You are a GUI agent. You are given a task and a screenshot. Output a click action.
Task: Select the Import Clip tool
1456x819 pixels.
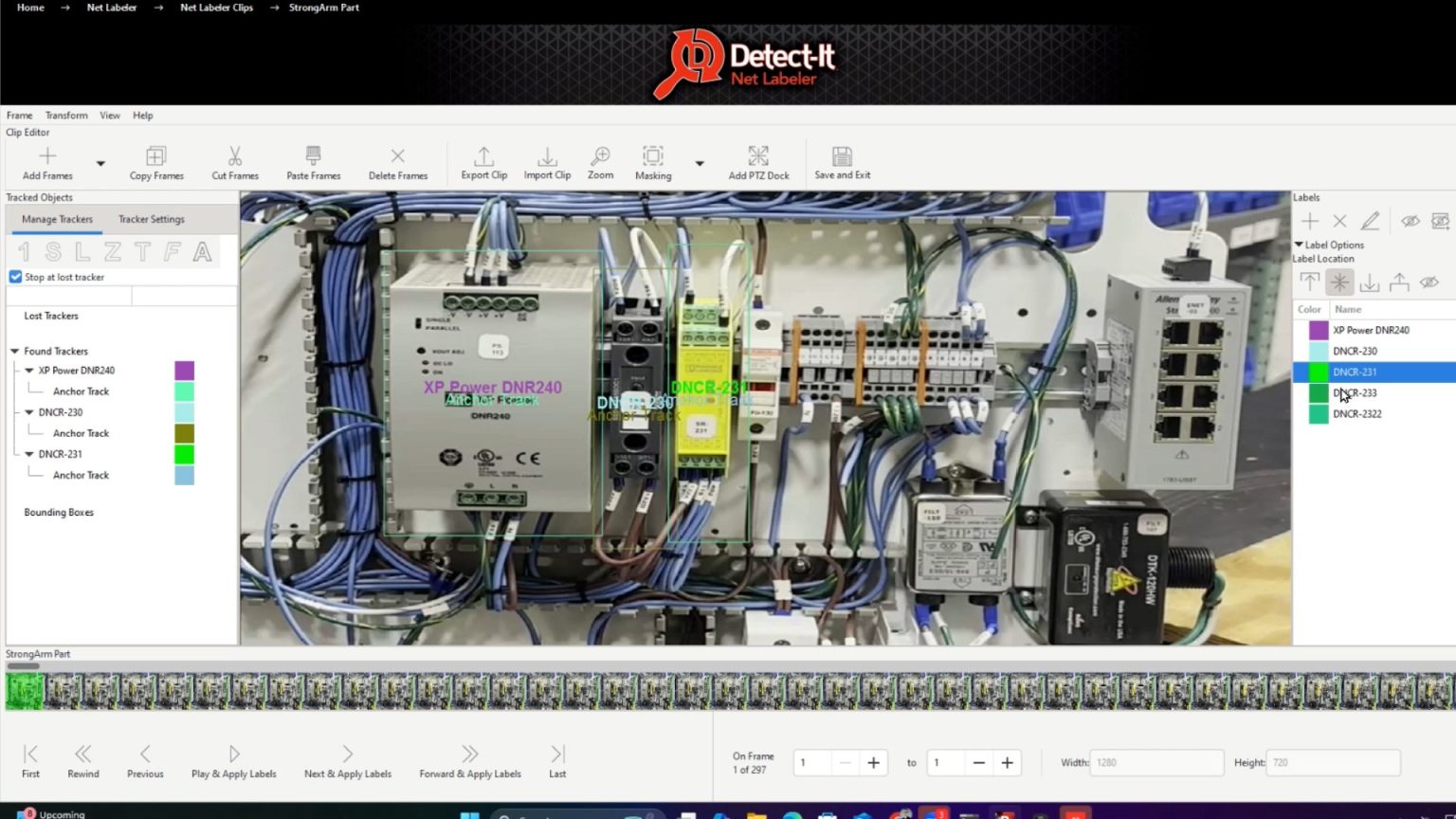[x=547, y=162]
